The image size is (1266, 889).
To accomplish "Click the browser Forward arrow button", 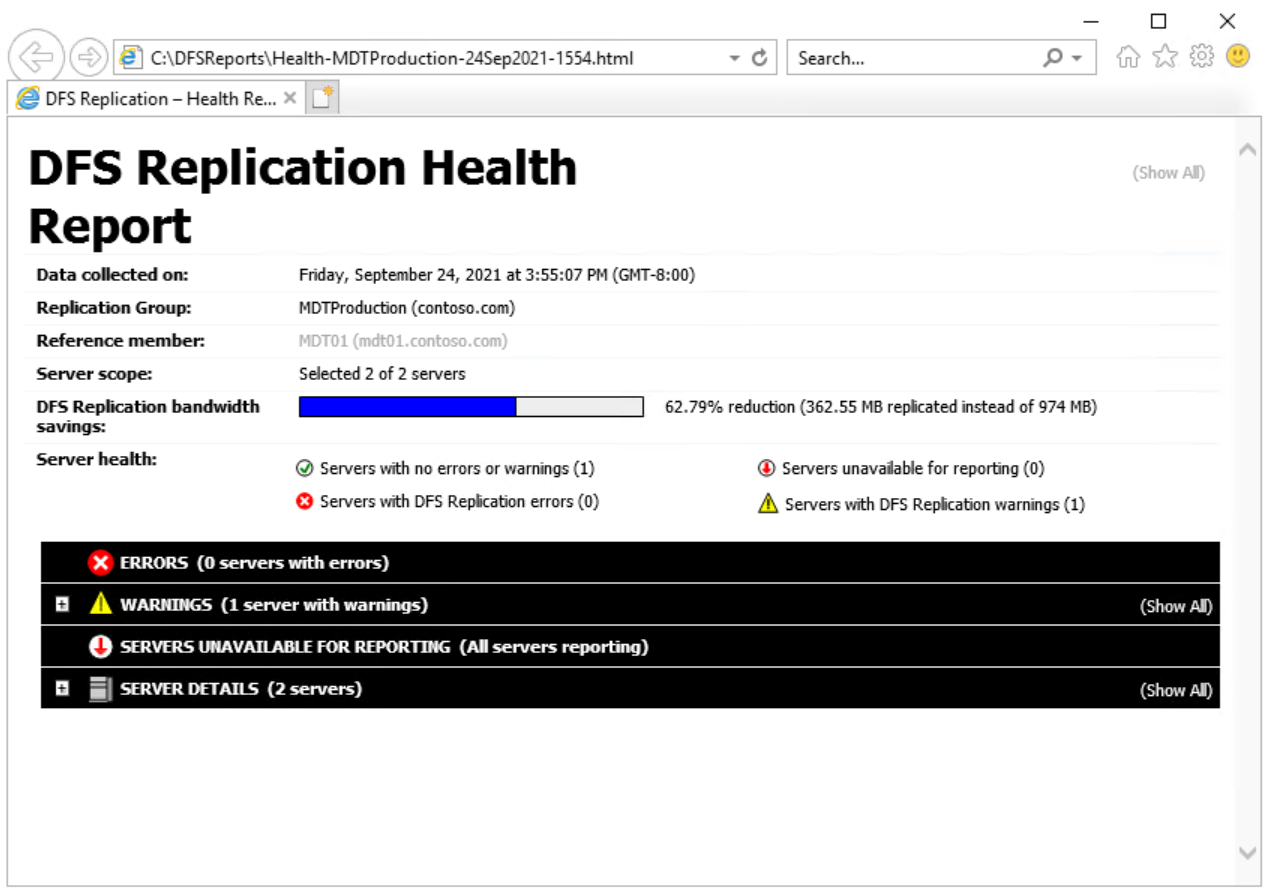I will point(89,58).
